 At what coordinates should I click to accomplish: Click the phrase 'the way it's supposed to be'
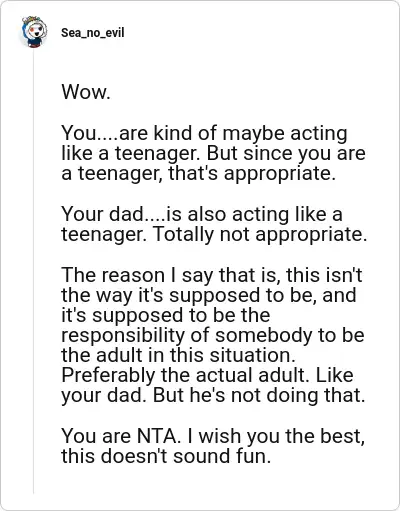[x=189, y=295]
